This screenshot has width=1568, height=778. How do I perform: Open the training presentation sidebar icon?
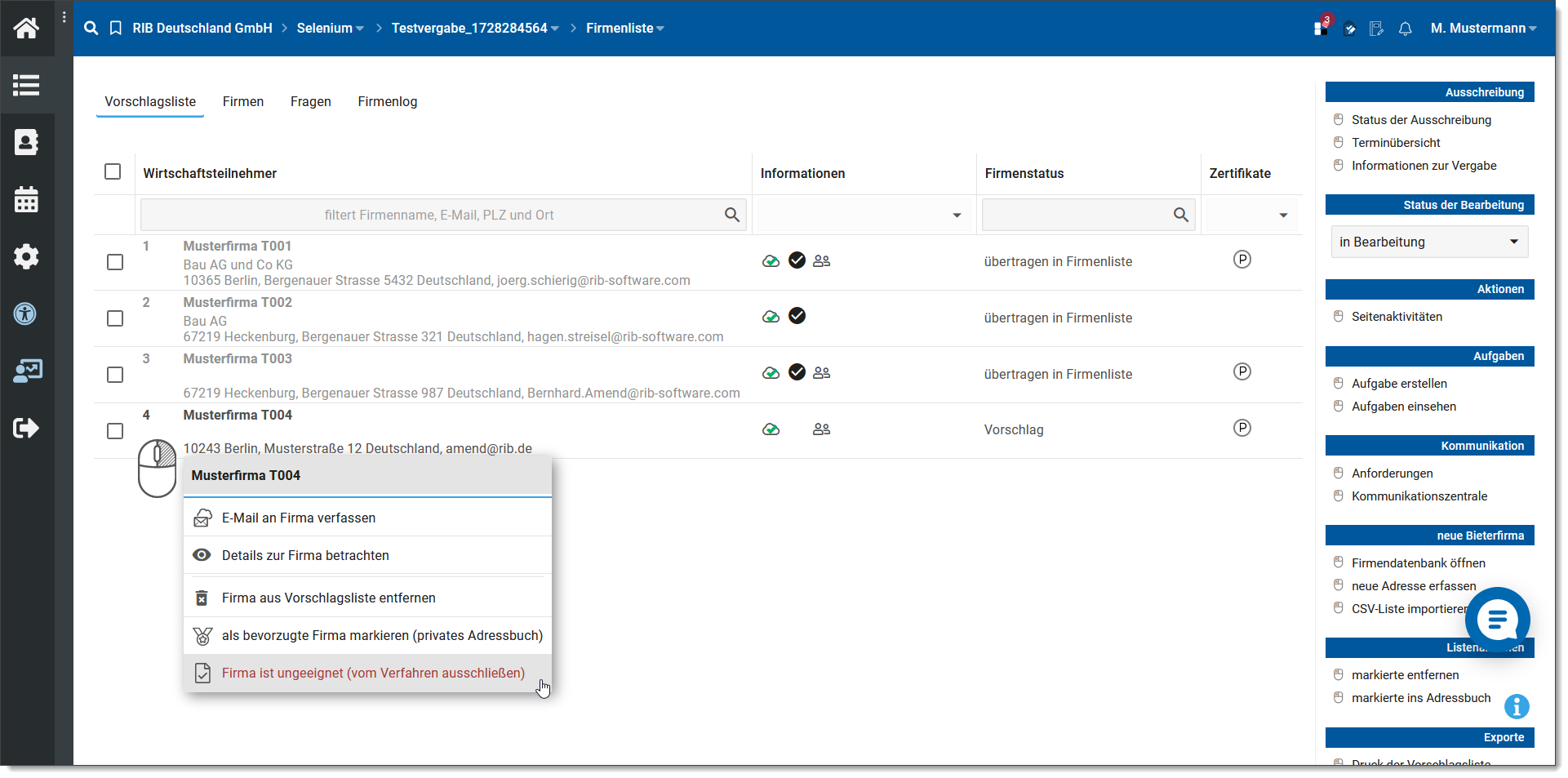(28, 371)
